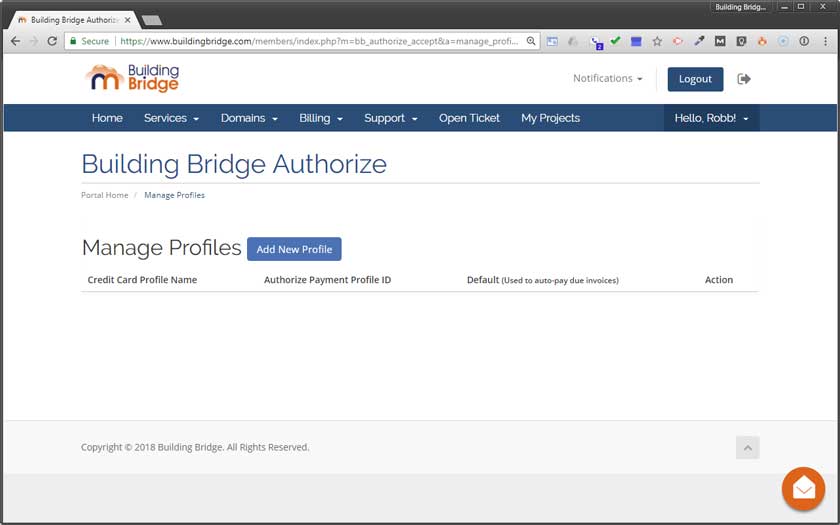Close the Building Bridge Authorize tab
This screenshot has width=840, height=525.
click(128, 20)
